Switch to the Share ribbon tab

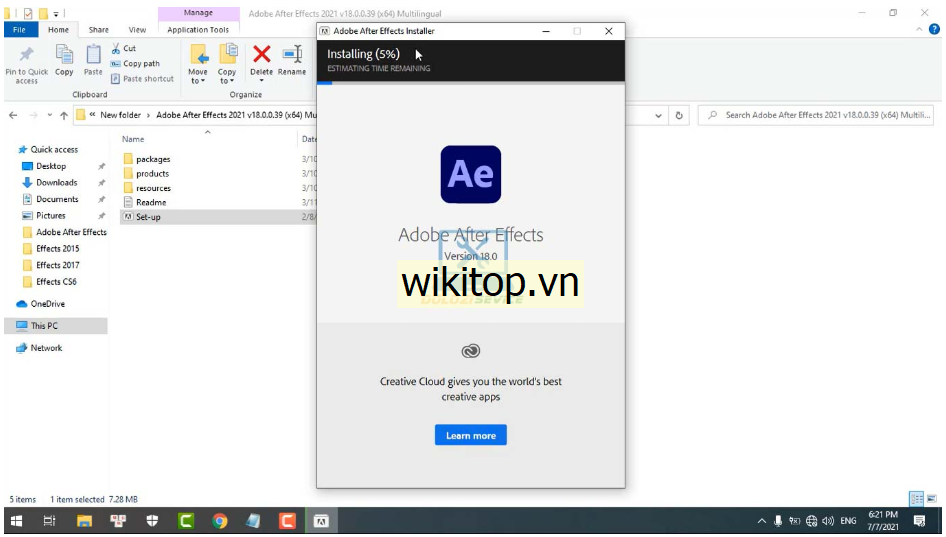click(98, 30)
